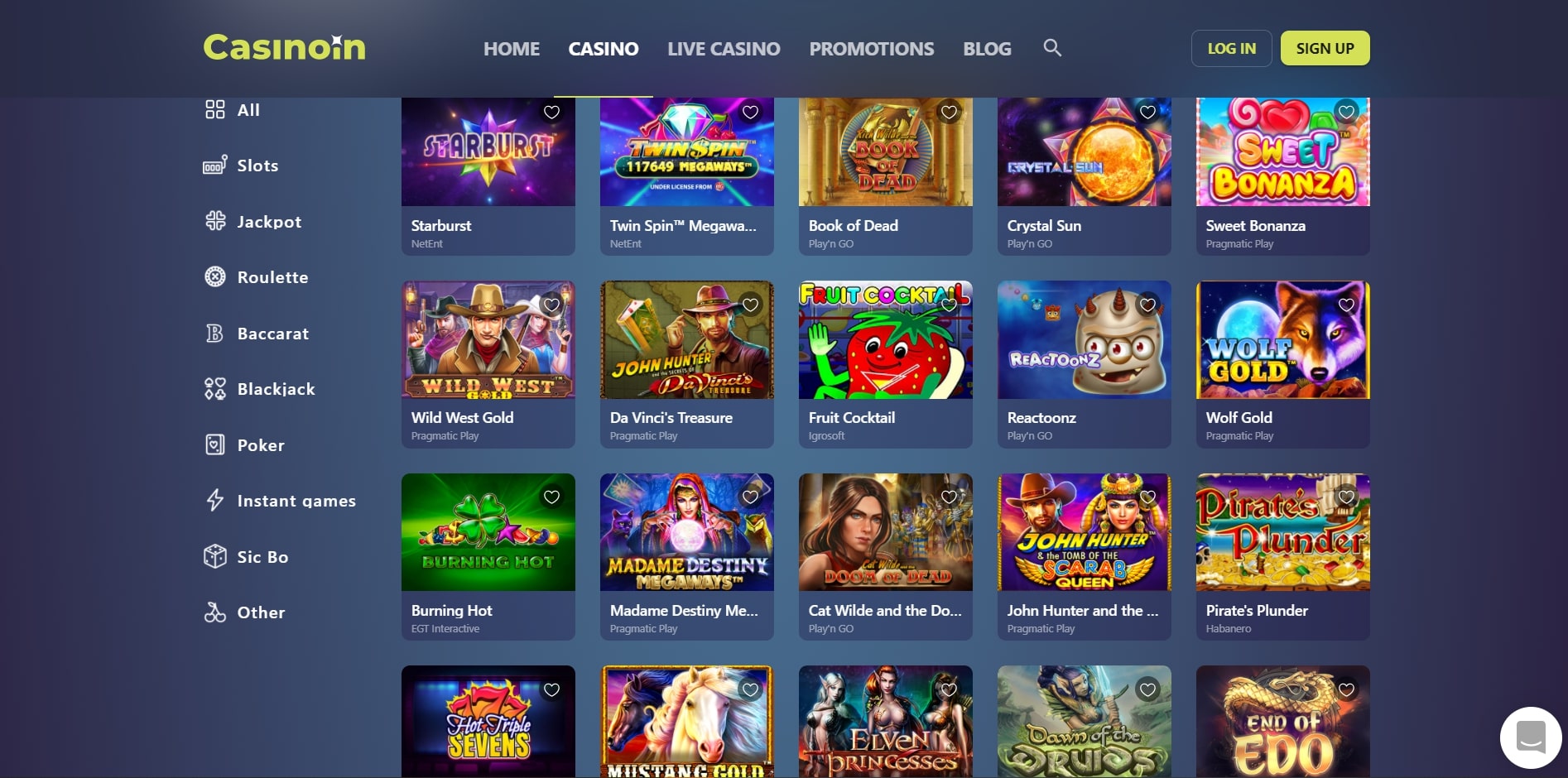Add Wolf Gold to favorites
This screenshot has height=778, width=1568.
[1346, 305]
